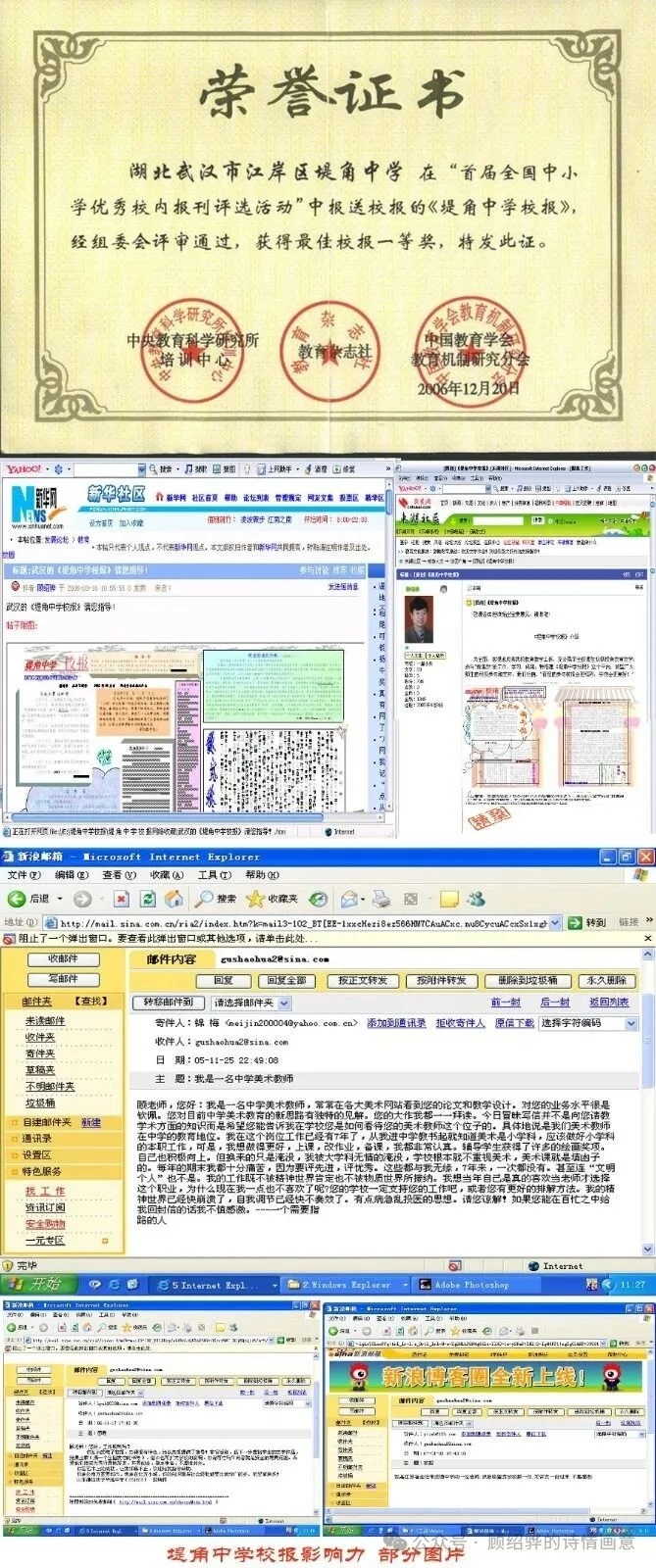656x1568 pixels.
Task: Expand the address bar URL dropdown
Action: (x=555, y=922)
